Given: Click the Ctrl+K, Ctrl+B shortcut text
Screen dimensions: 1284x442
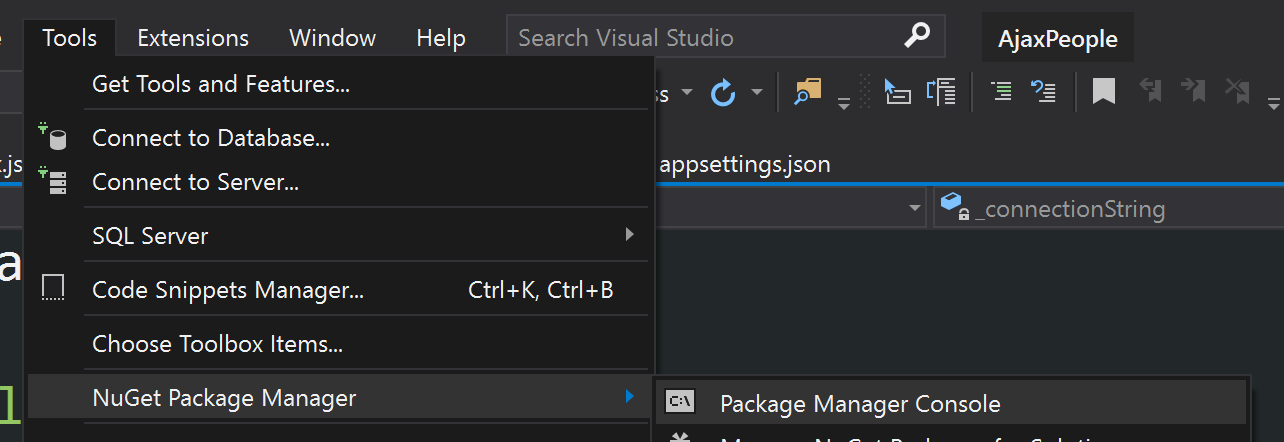Looking at the screenshot, I should (x=541, y=290).
